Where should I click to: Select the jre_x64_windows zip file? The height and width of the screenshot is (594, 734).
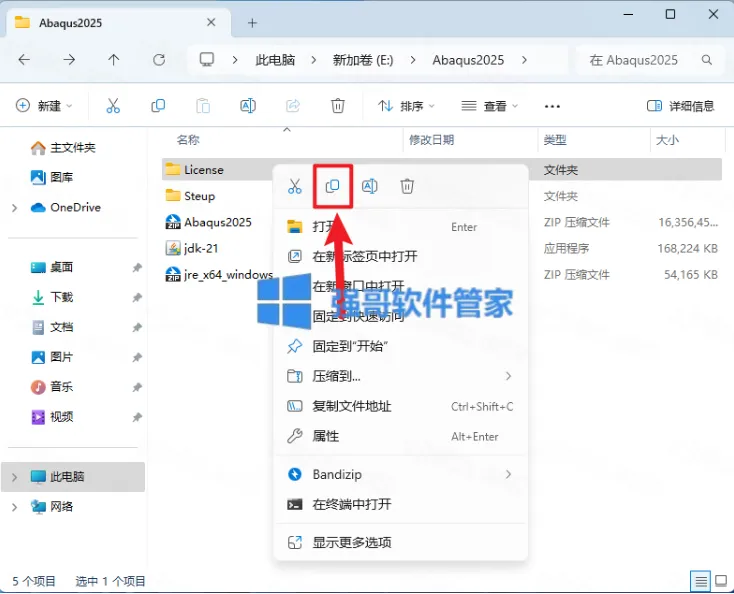[x=219, y=275]
